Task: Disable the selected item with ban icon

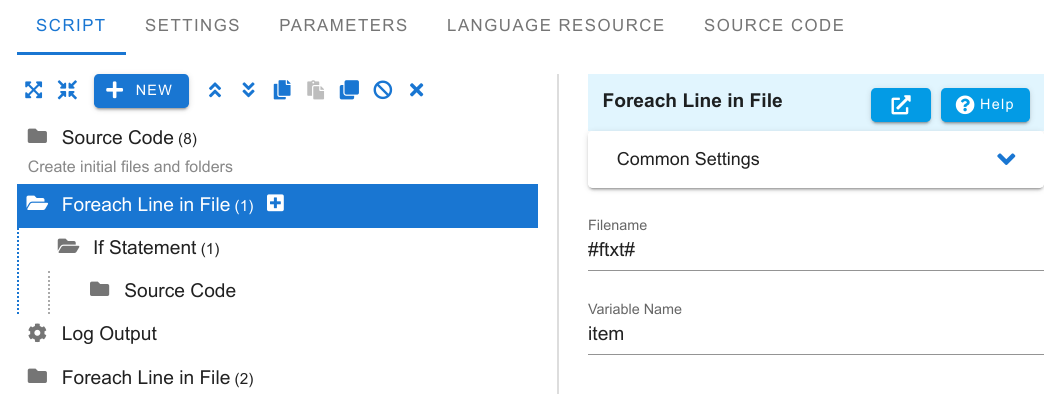Action: click(x=383, y=90)
